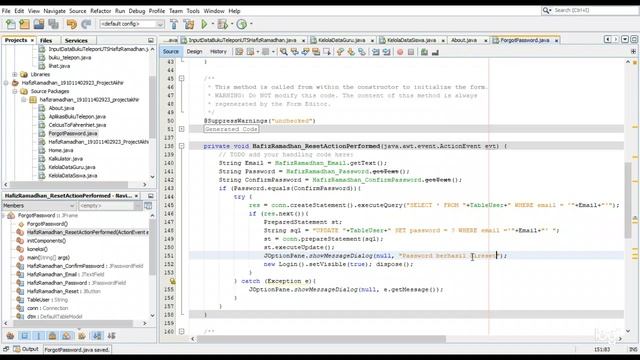This screenshot has width=640, height=360.
Task: Close the About.java editor tab
Action: (486, 40)
